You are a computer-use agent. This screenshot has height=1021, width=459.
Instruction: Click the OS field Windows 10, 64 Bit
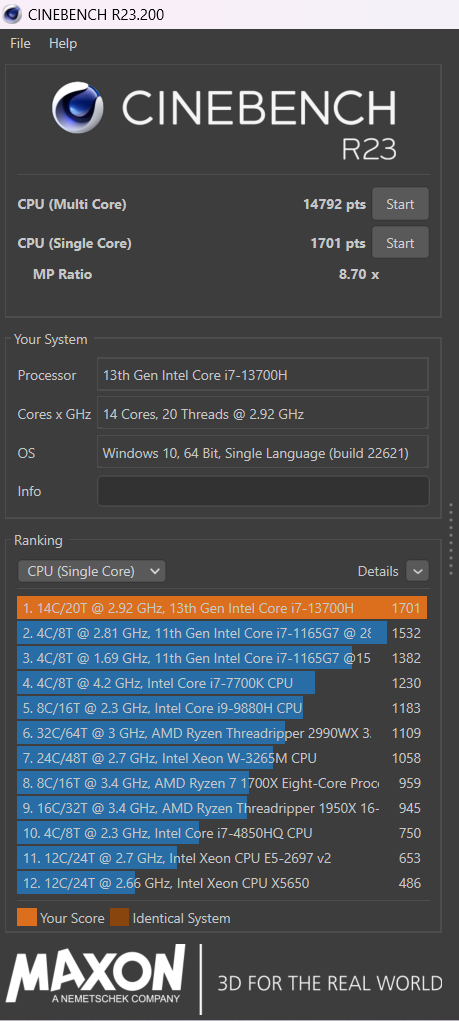263,453
